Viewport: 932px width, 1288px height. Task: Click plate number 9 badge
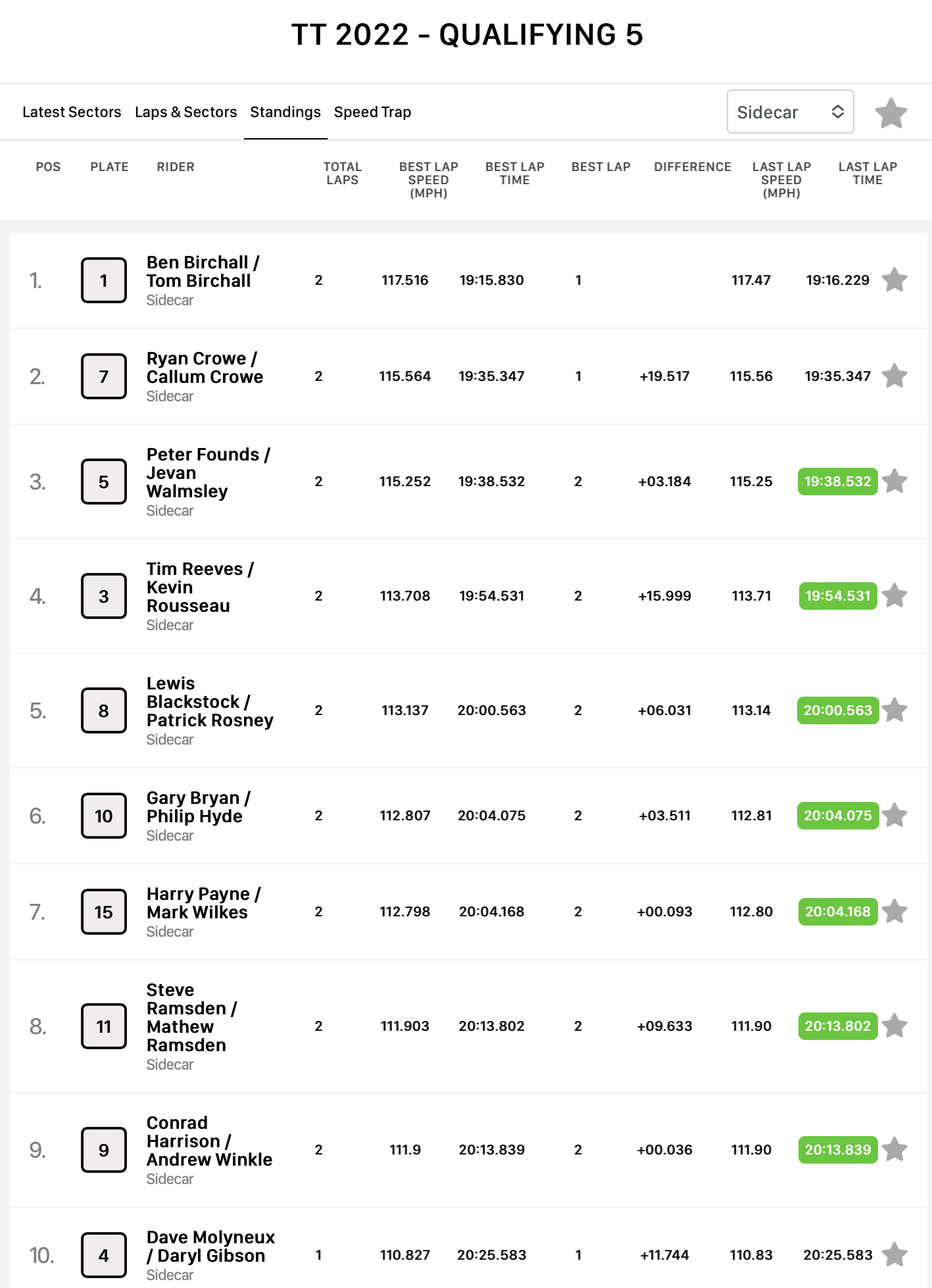tap(104, 1150)
